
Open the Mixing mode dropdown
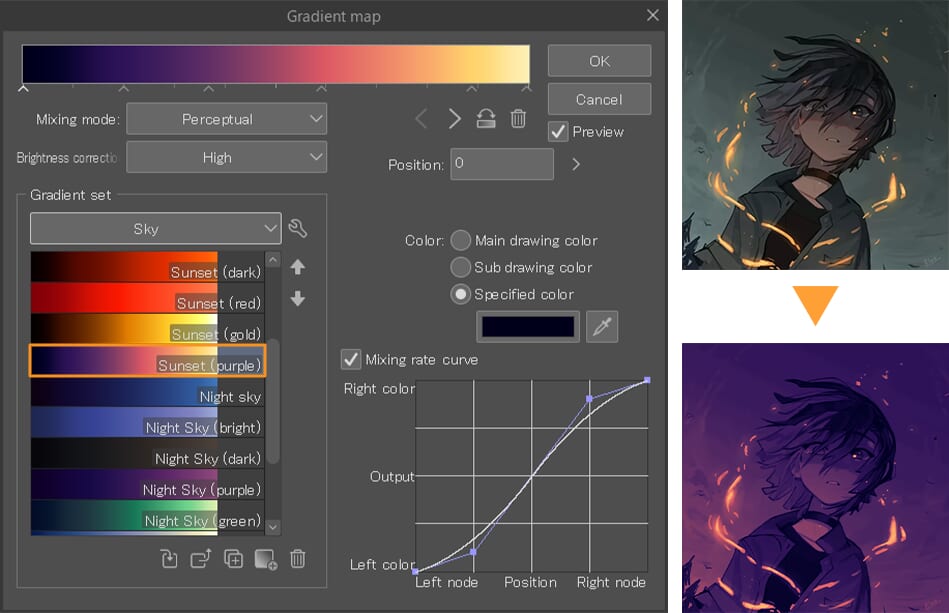click(226, 119)
